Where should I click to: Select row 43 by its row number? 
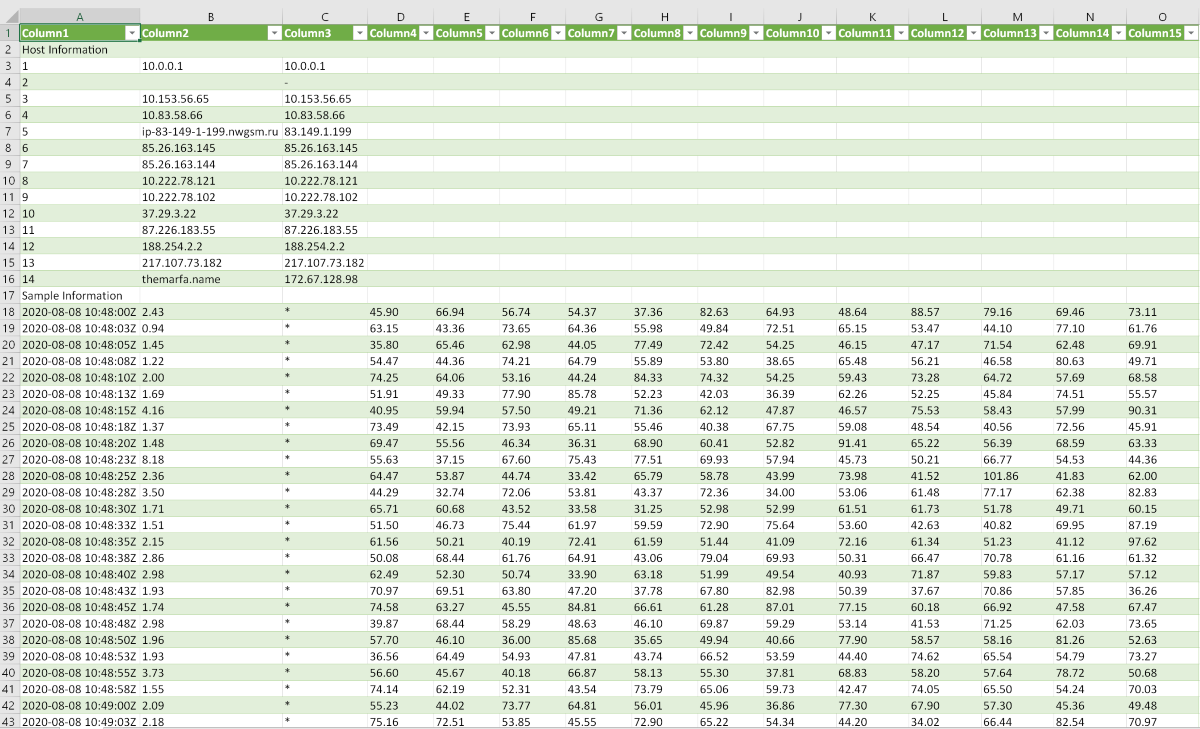(9, 722)
